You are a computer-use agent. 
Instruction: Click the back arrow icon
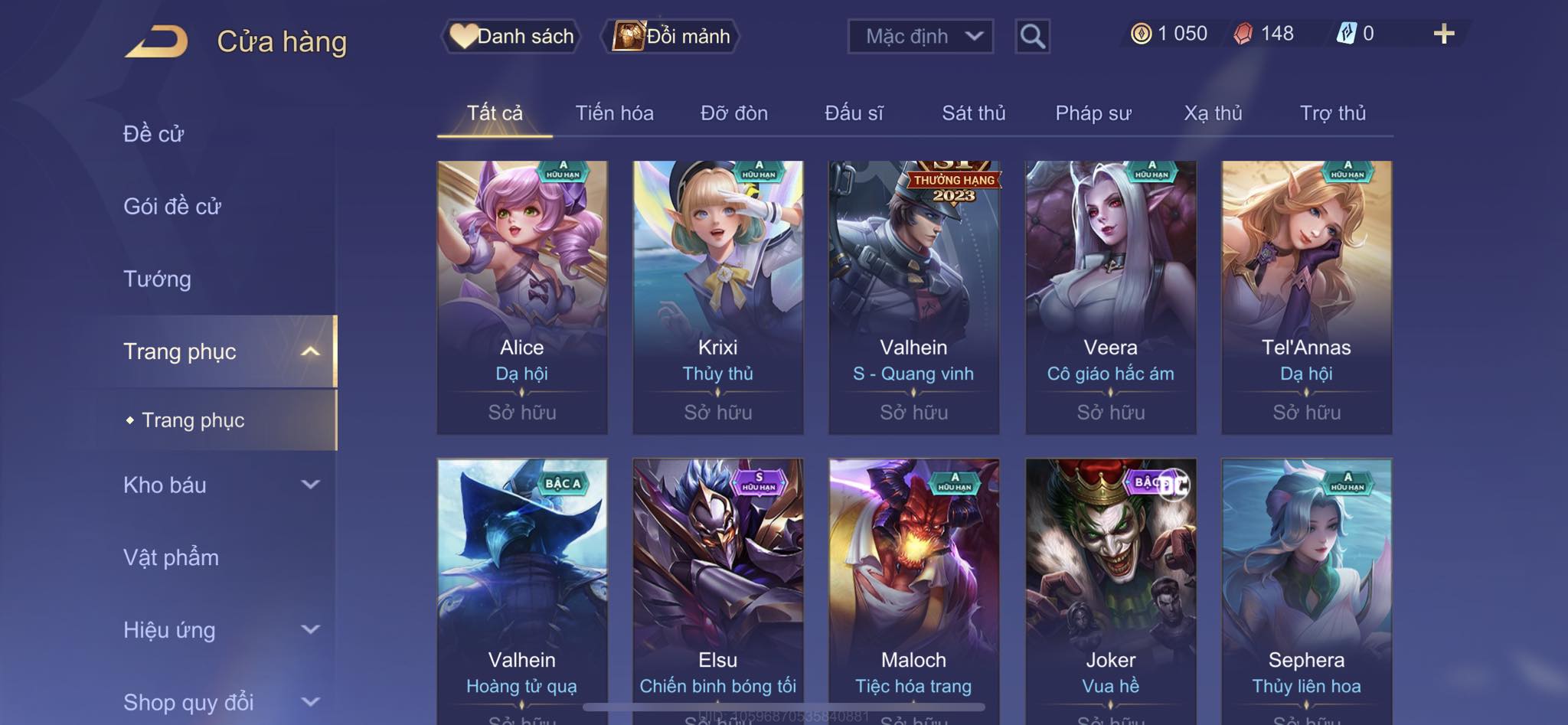[x=156, y=41]
